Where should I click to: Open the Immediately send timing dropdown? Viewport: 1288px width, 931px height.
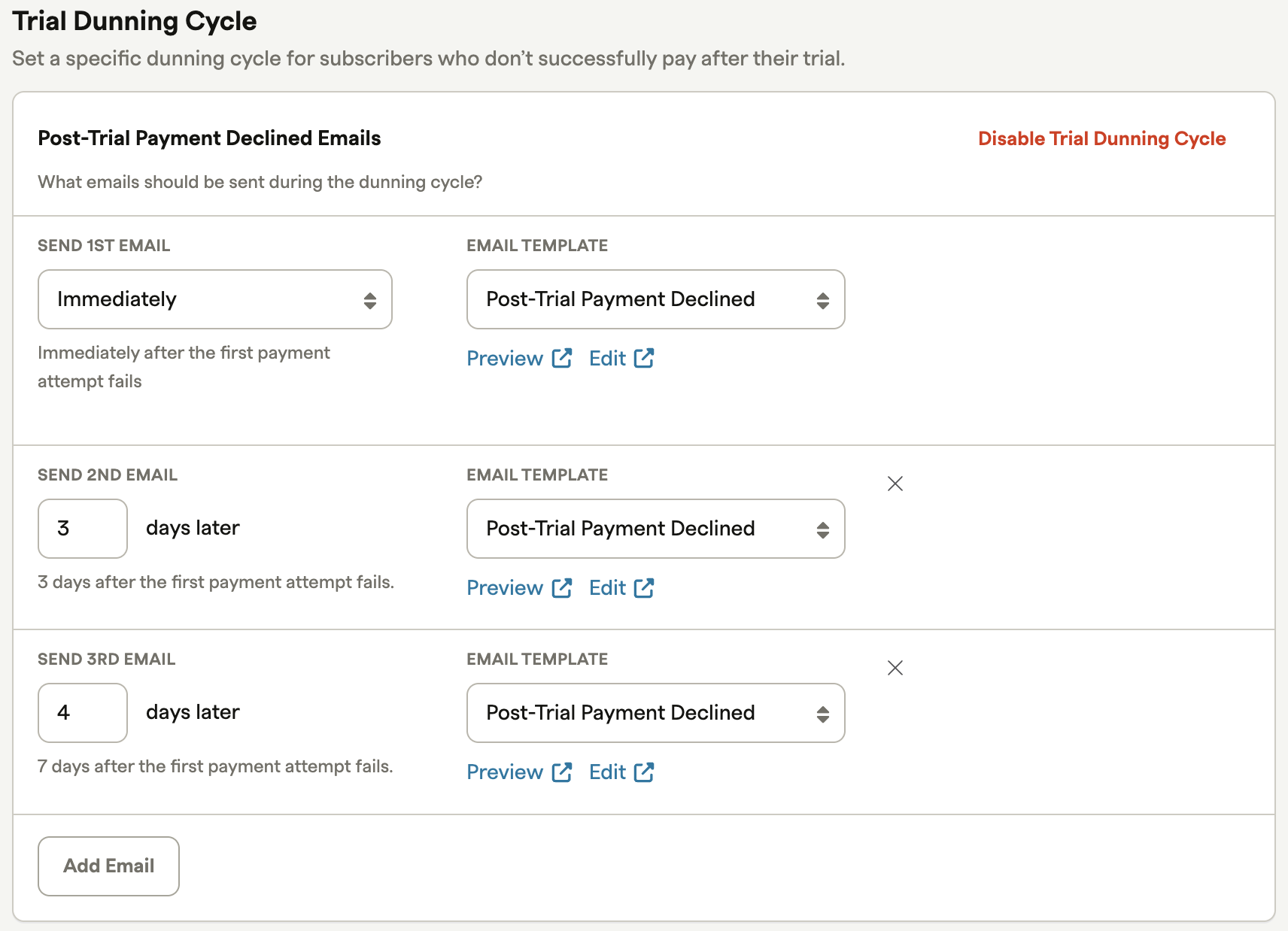point(215,299)
